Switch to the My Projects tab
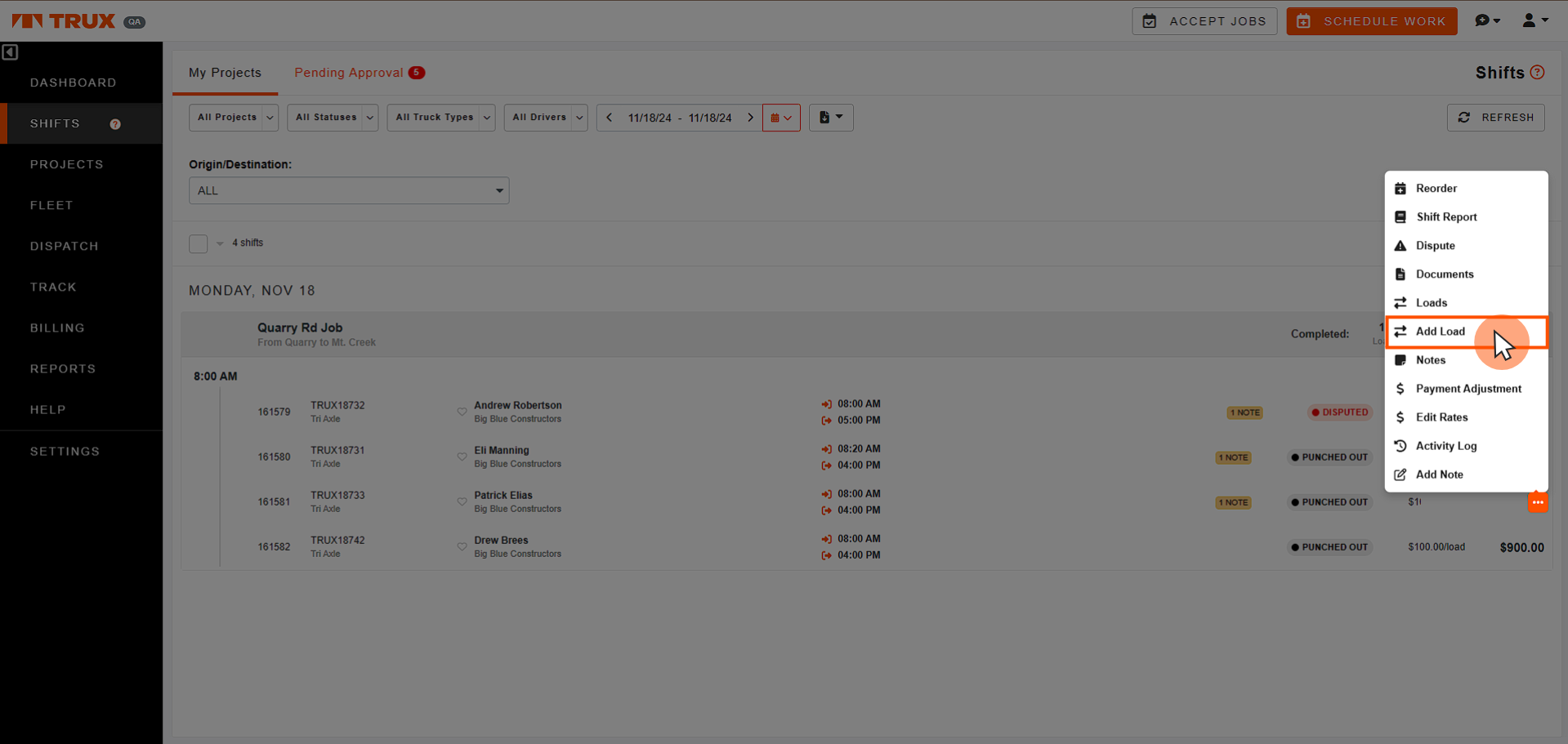 point(225,73)
